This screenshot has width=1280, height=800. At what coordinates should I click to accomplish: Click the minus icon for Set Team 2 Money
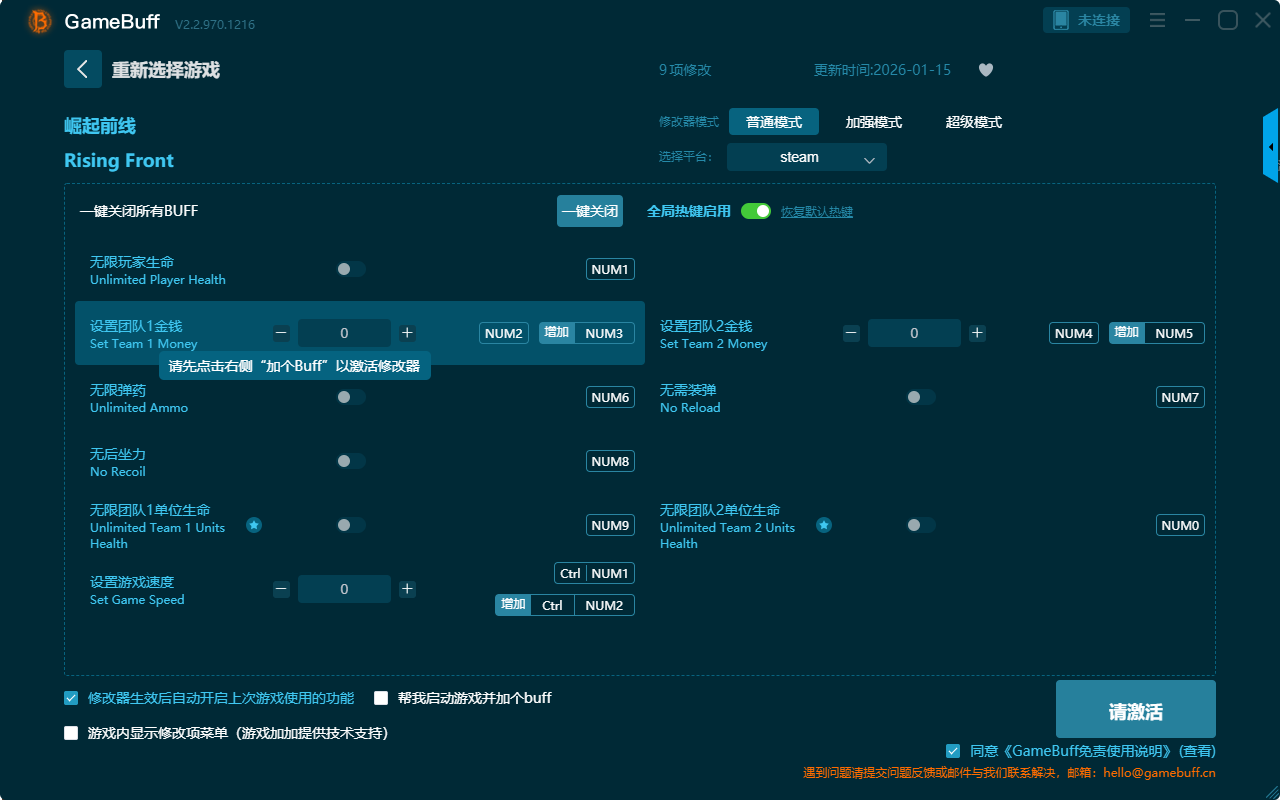[851, 333]
